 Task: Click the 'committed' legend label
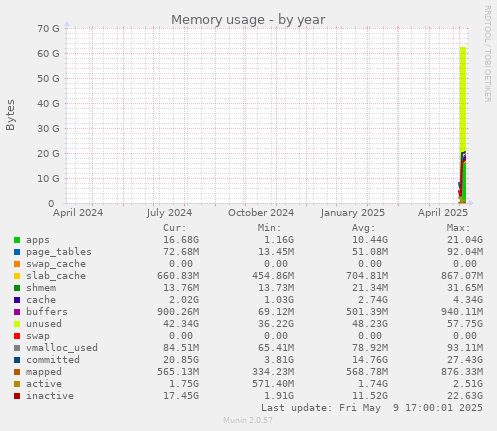53,360
